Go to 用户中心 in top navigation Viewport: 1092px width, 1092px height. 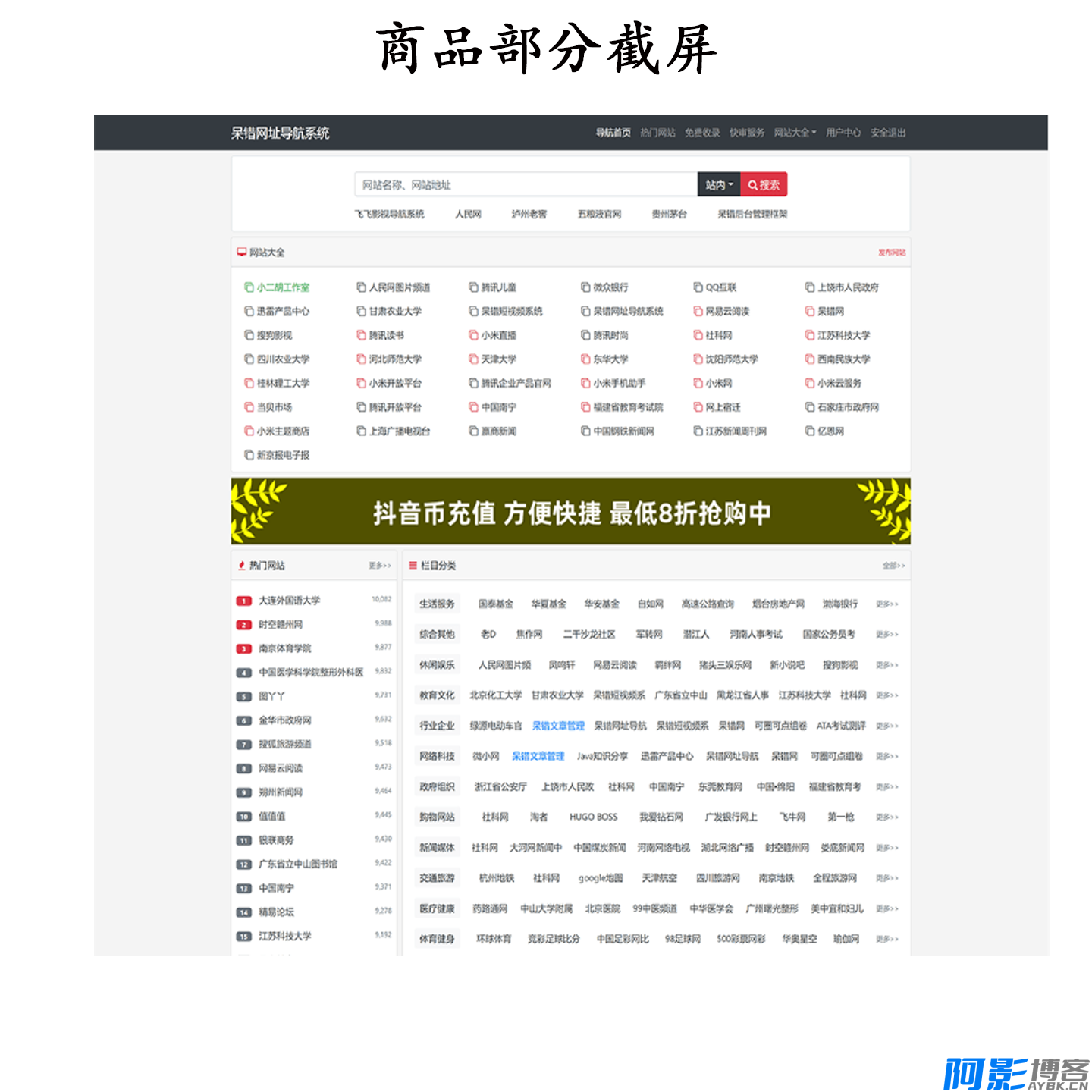[843, 133]
